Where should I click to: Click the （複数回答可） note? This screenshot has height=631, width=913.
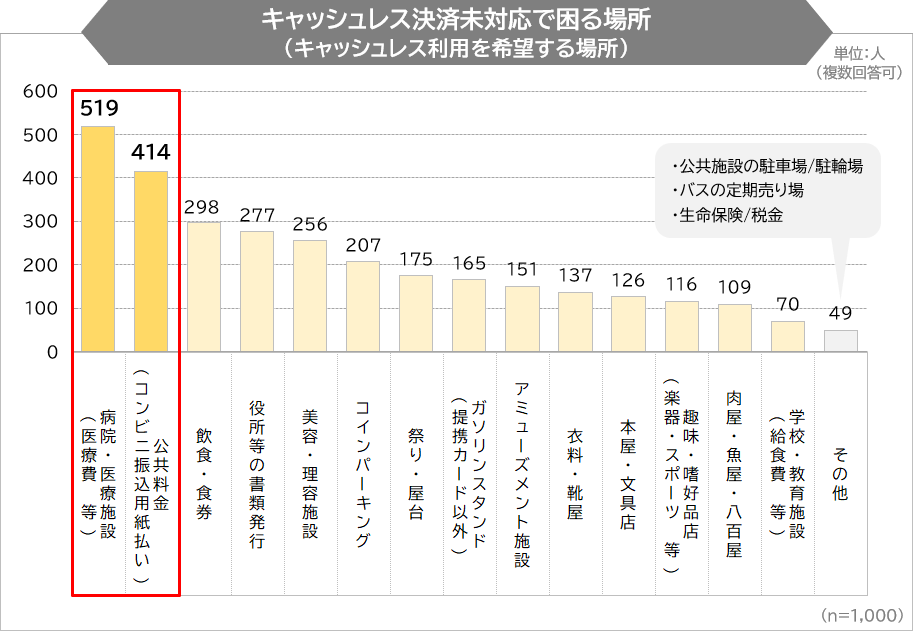pyautogui.click(x=859, y=72)
